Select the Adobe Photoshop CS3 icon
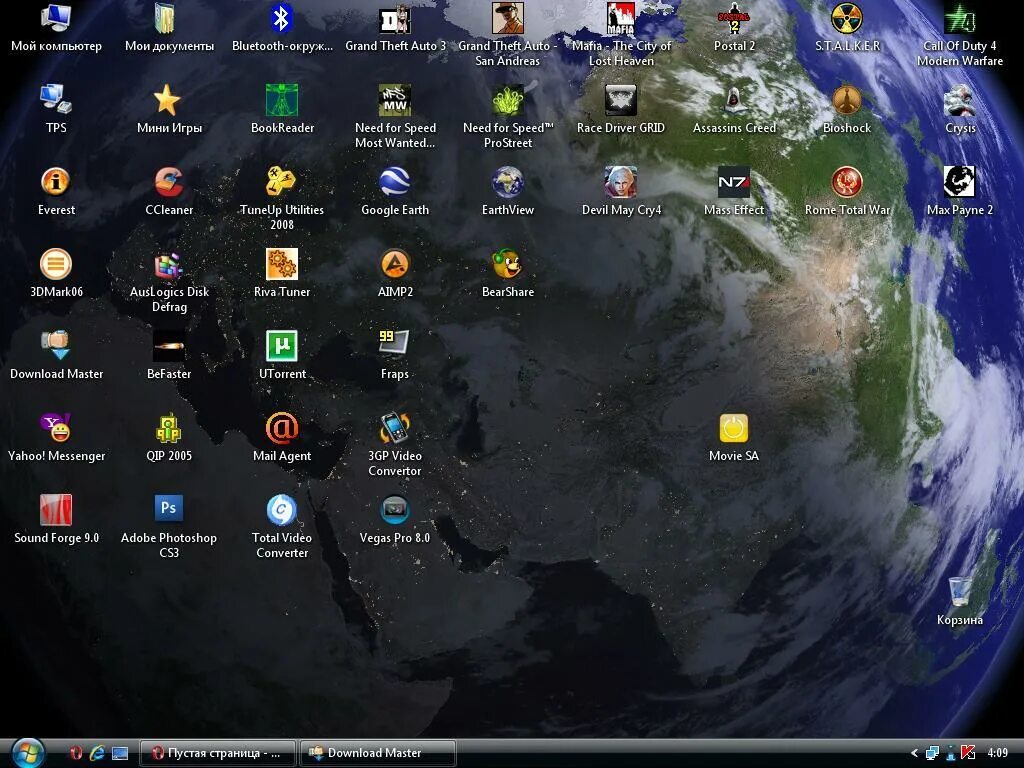 pyautogui.click(x=169, y=510)
